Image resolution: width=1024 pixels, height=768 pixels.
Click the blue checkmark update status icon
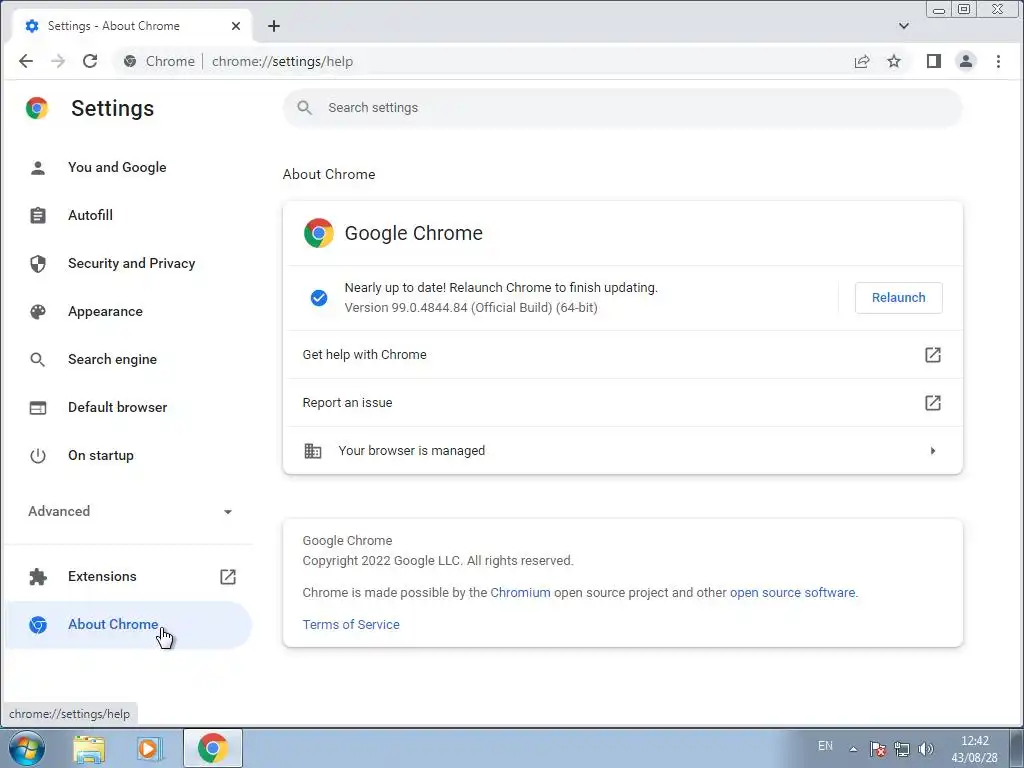(319, 298)
